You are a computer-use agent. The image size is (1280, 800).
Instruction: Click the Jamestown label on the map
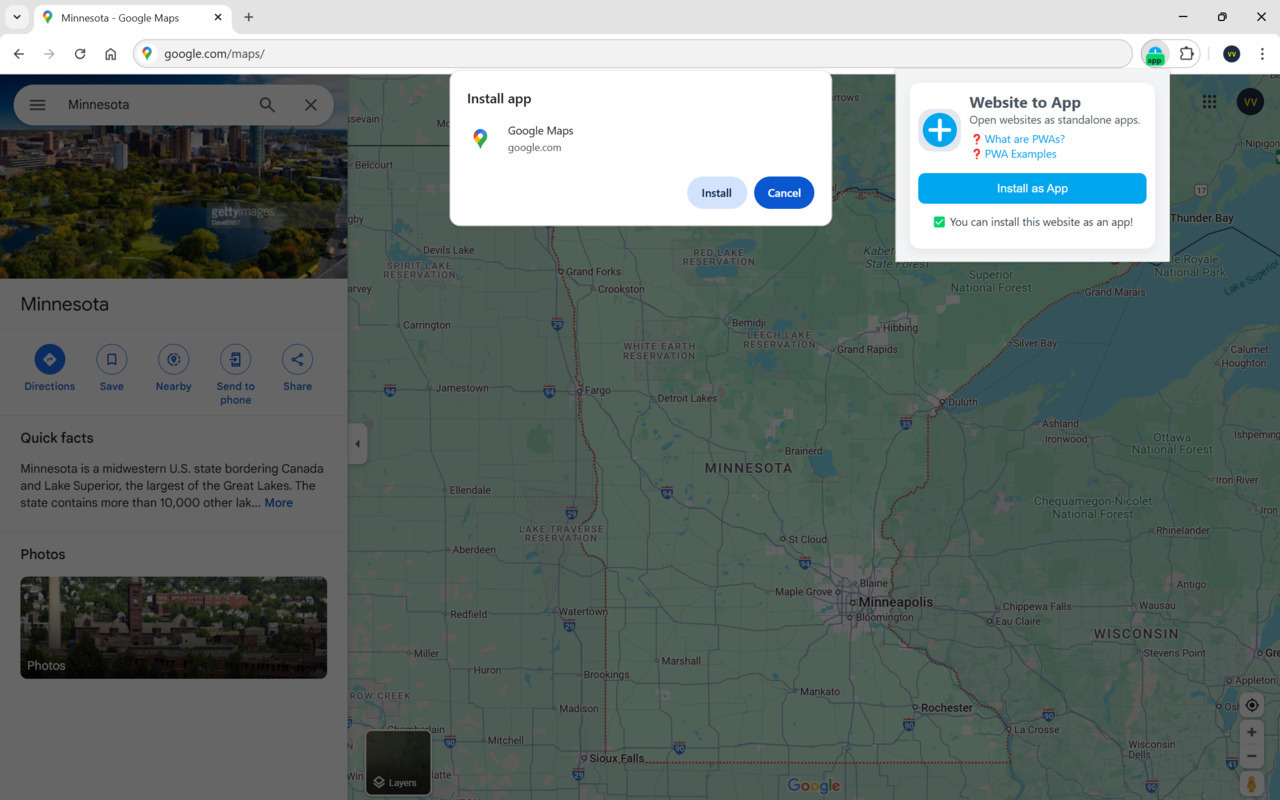click(463, 388)
